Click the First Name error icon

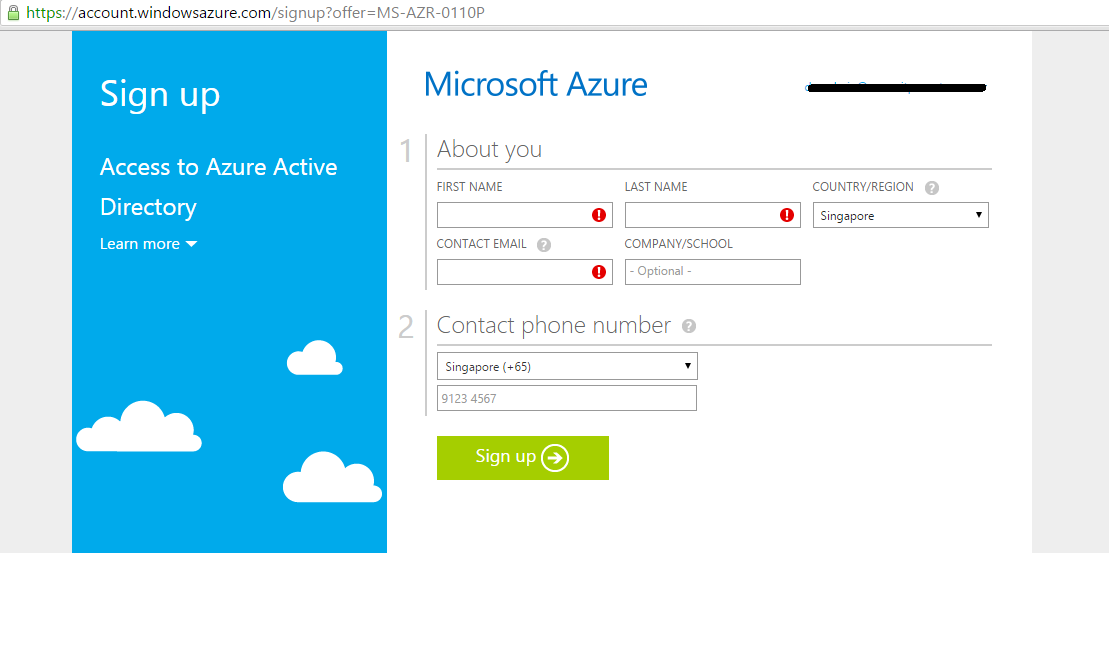click(599, 215)
